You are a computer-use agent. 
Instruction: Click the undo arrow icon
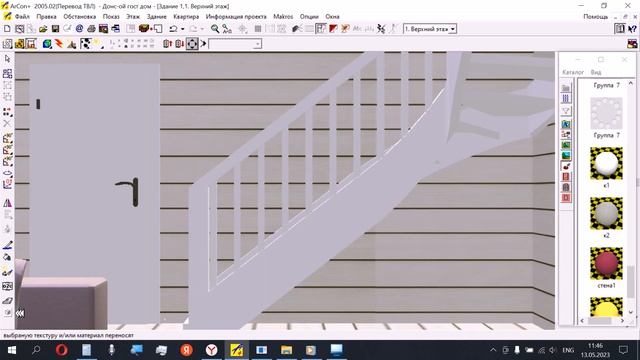pos(173,29)
